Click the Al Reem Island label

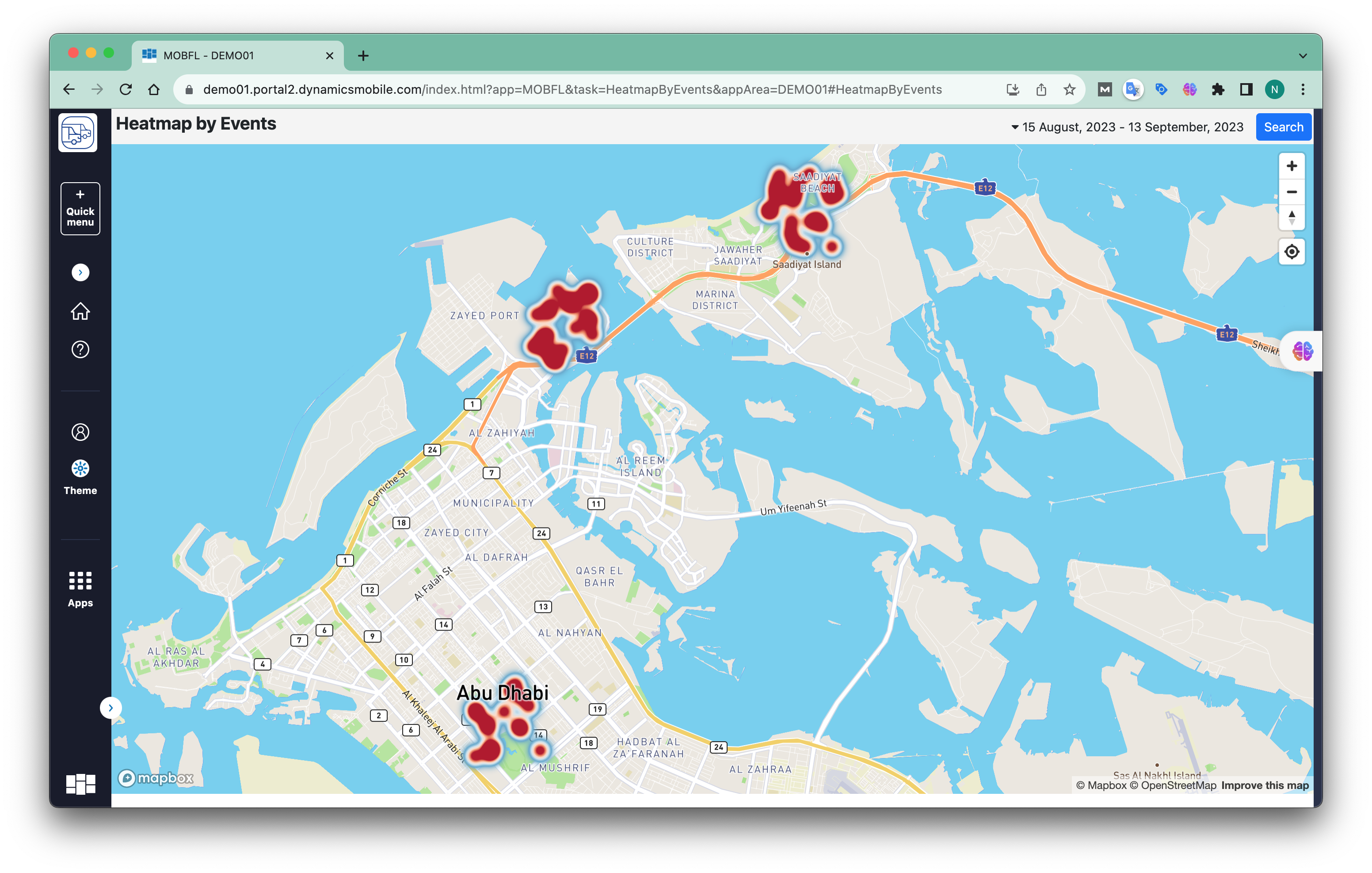pos(640,467)
